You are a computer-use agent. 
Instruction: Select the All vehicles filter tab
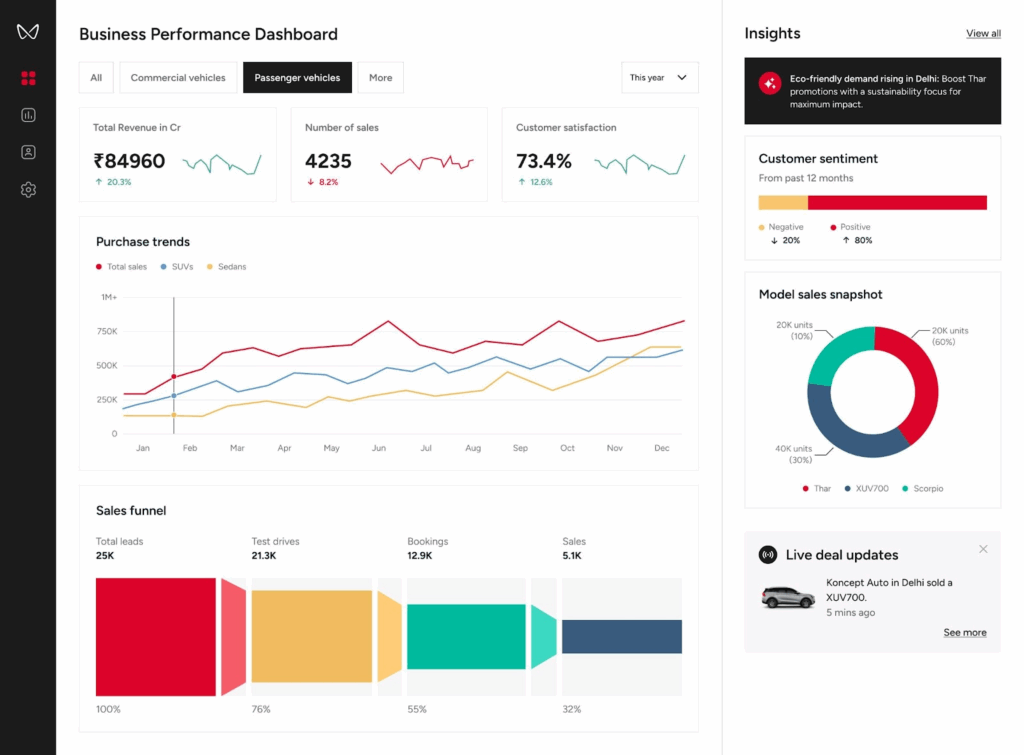96,76
